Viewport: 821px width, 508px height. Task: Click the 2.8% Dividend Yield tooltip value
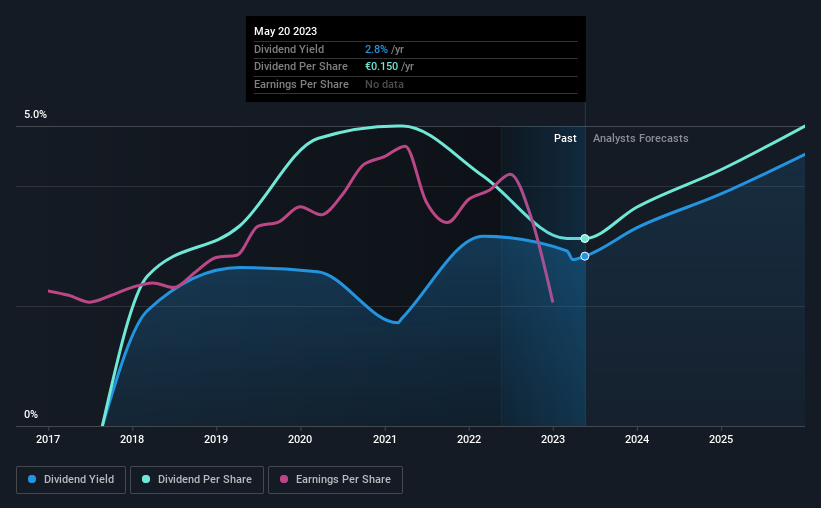[376, 49]
